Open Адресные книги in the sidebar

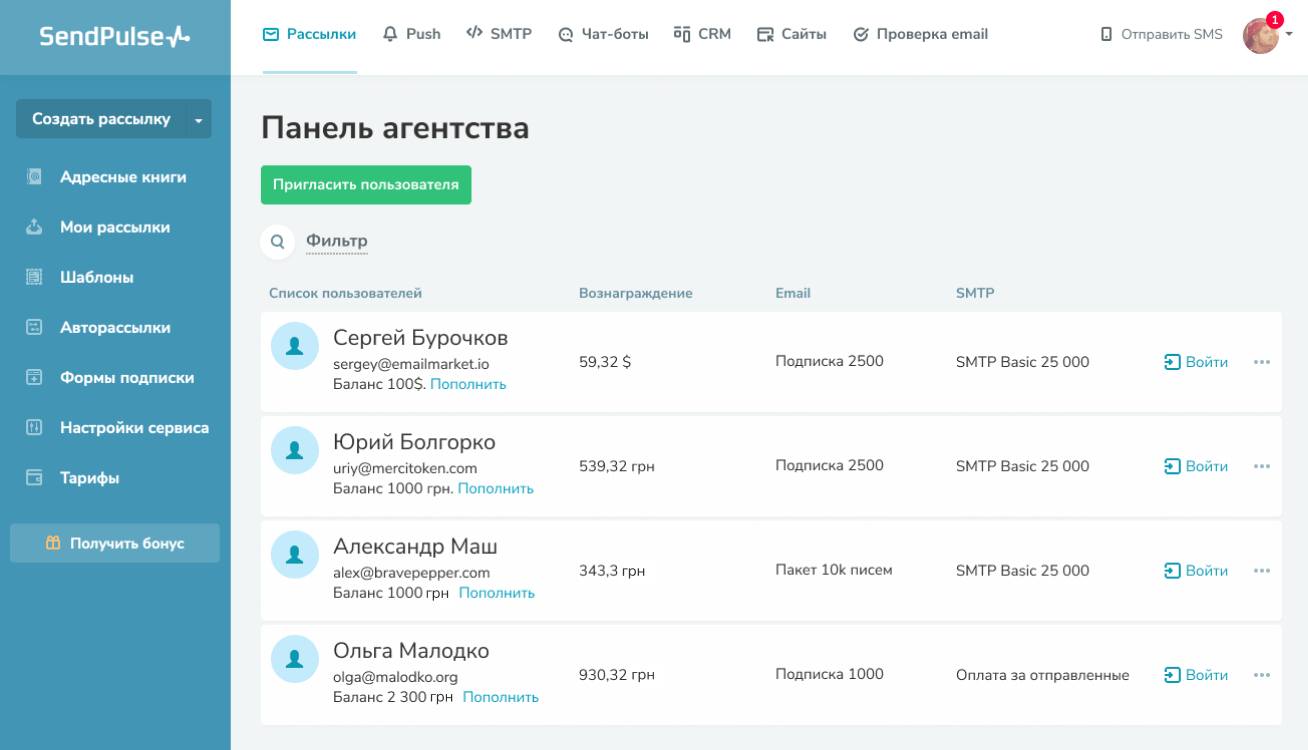122,177
